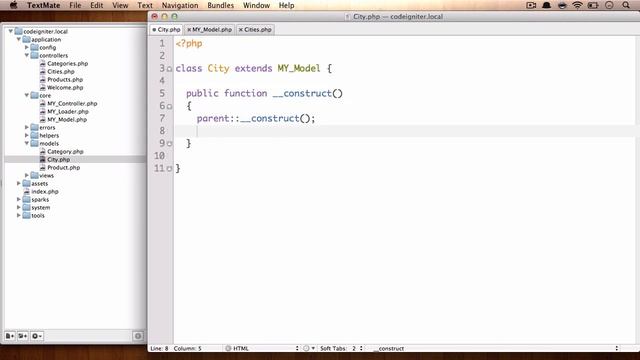Click the new folder button in the project drawer
The height and width of the screenshot is (360, 640).
point(22,336)
